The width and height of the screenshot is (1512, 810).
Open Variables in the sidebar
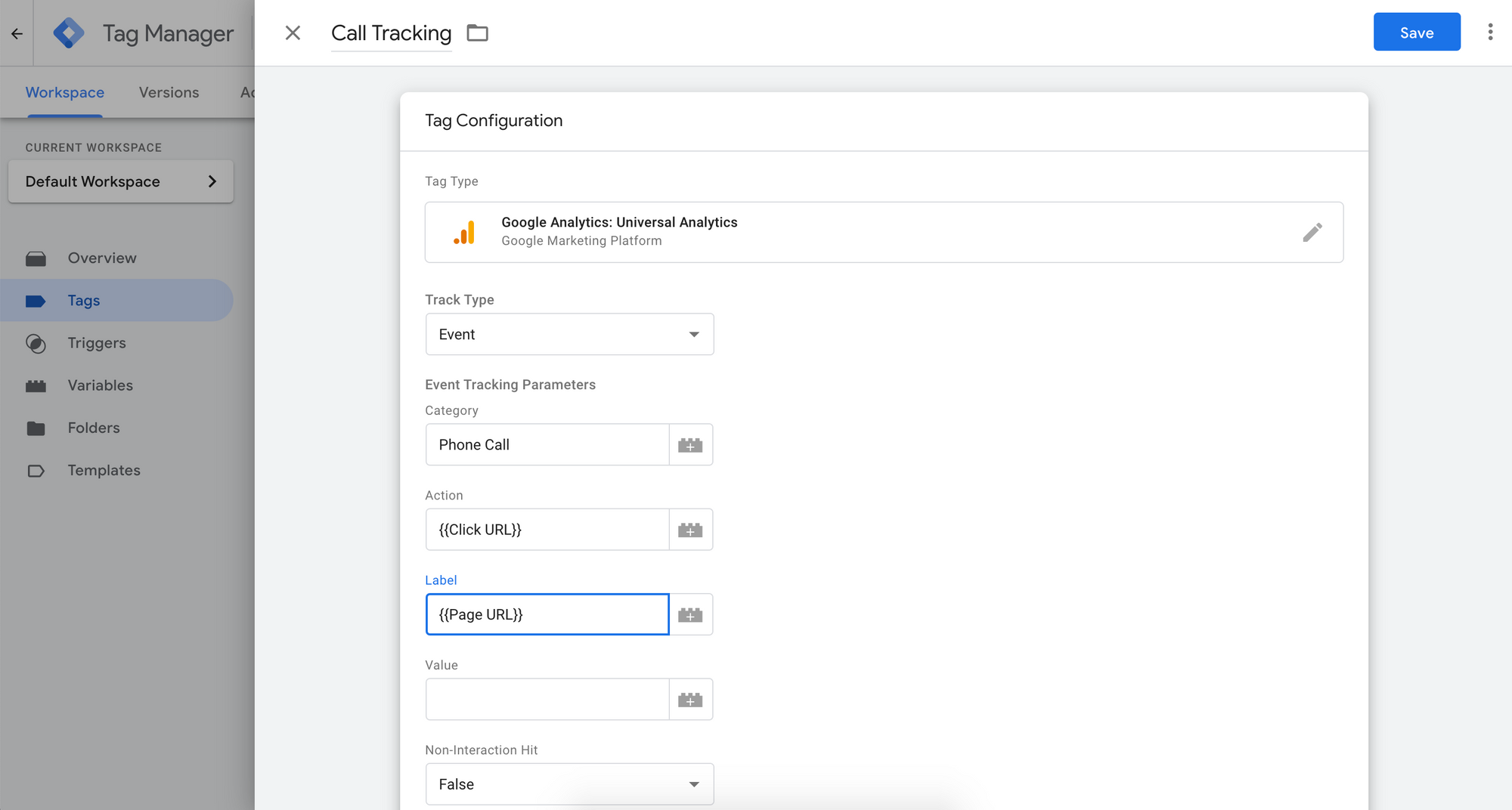(x=116, y=385)
